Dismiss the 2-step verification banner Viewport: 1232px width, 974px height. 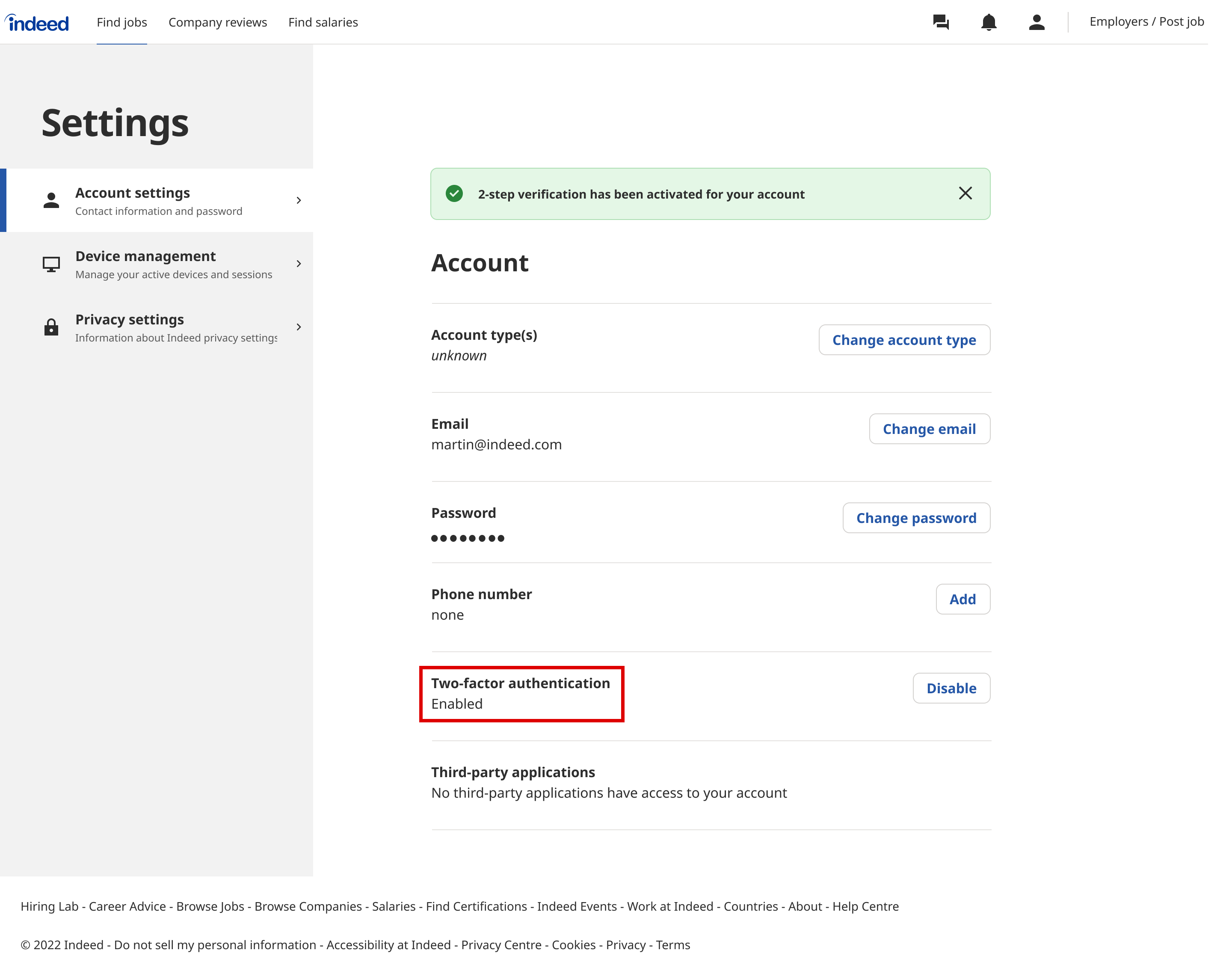965,193
